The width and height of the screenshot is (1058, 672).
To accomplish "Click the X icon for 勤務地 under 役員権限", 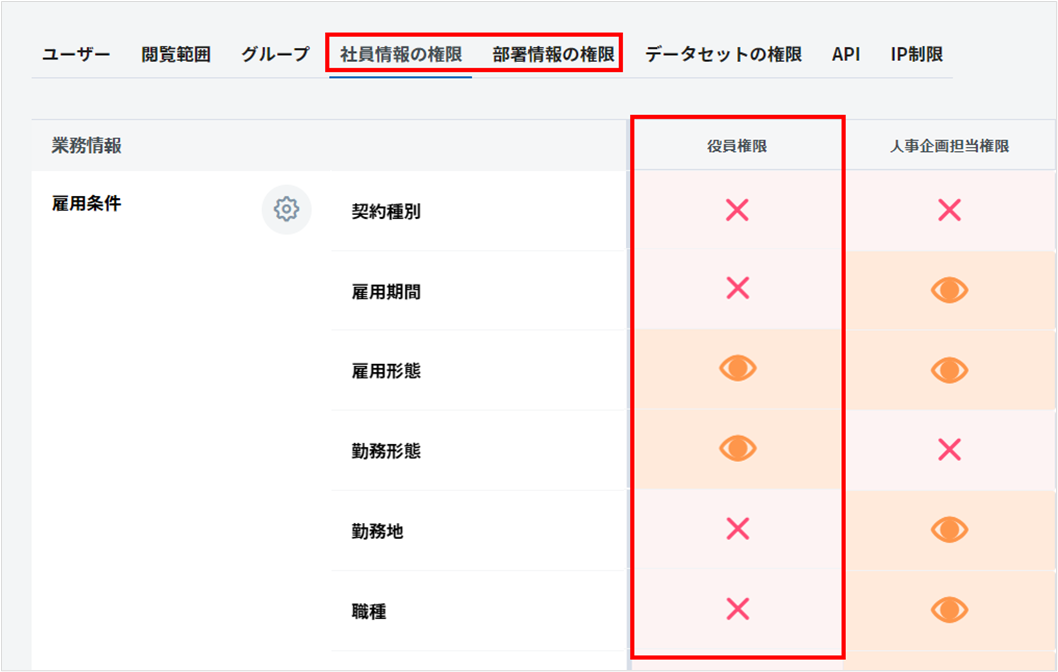I will [x=738, y=529].
